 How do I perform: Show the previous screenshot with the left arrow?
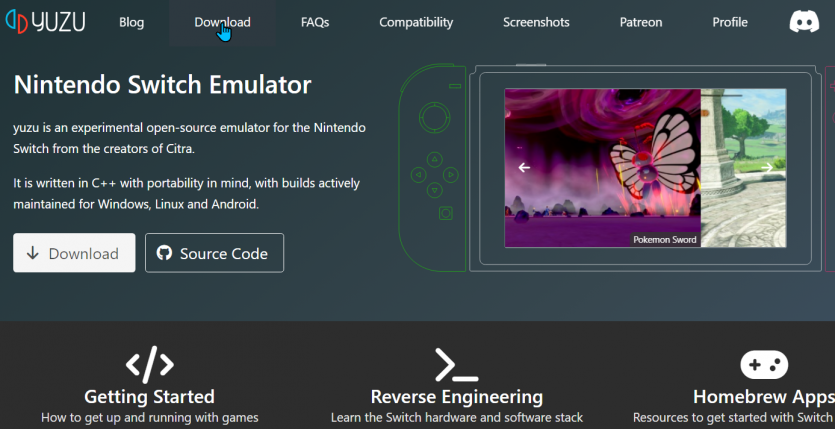click(x=524, y=168)
